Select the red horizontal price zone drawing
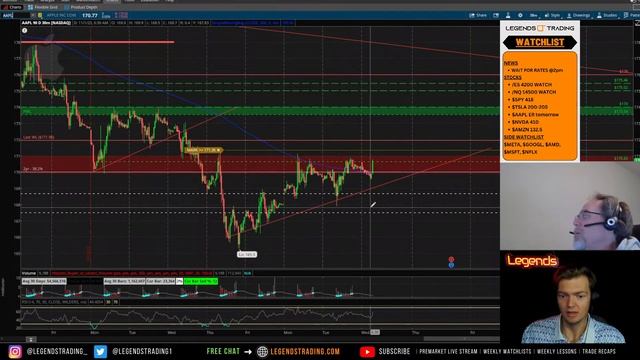Screen dimensions: 640x360 click(x=260, y=164)
